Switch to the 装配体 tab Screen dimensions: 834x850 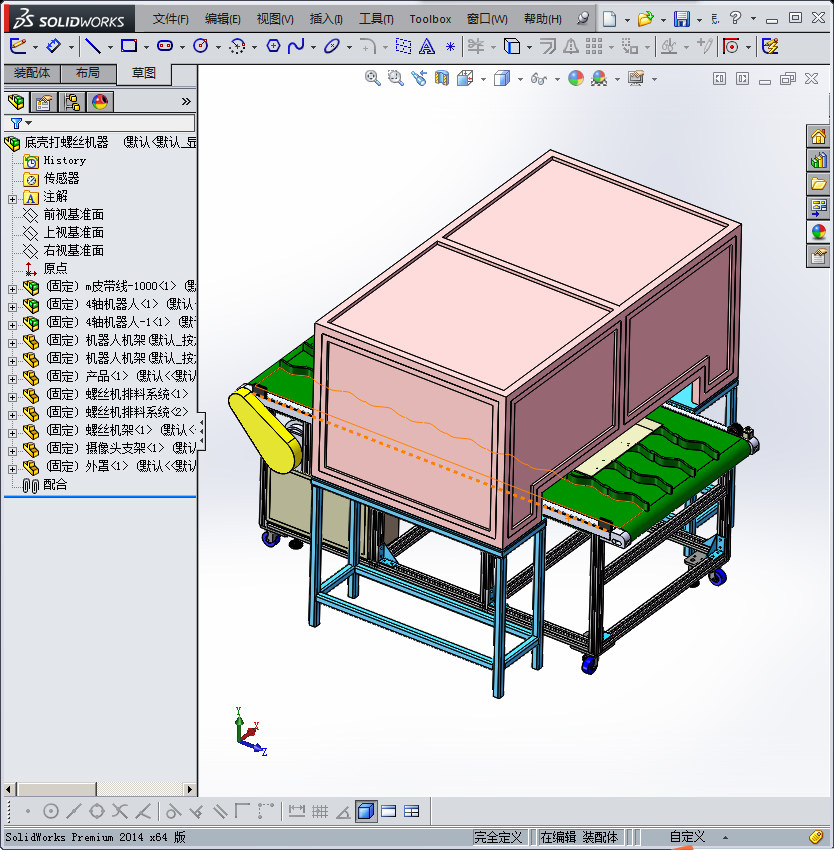click(x=32, y=73)
